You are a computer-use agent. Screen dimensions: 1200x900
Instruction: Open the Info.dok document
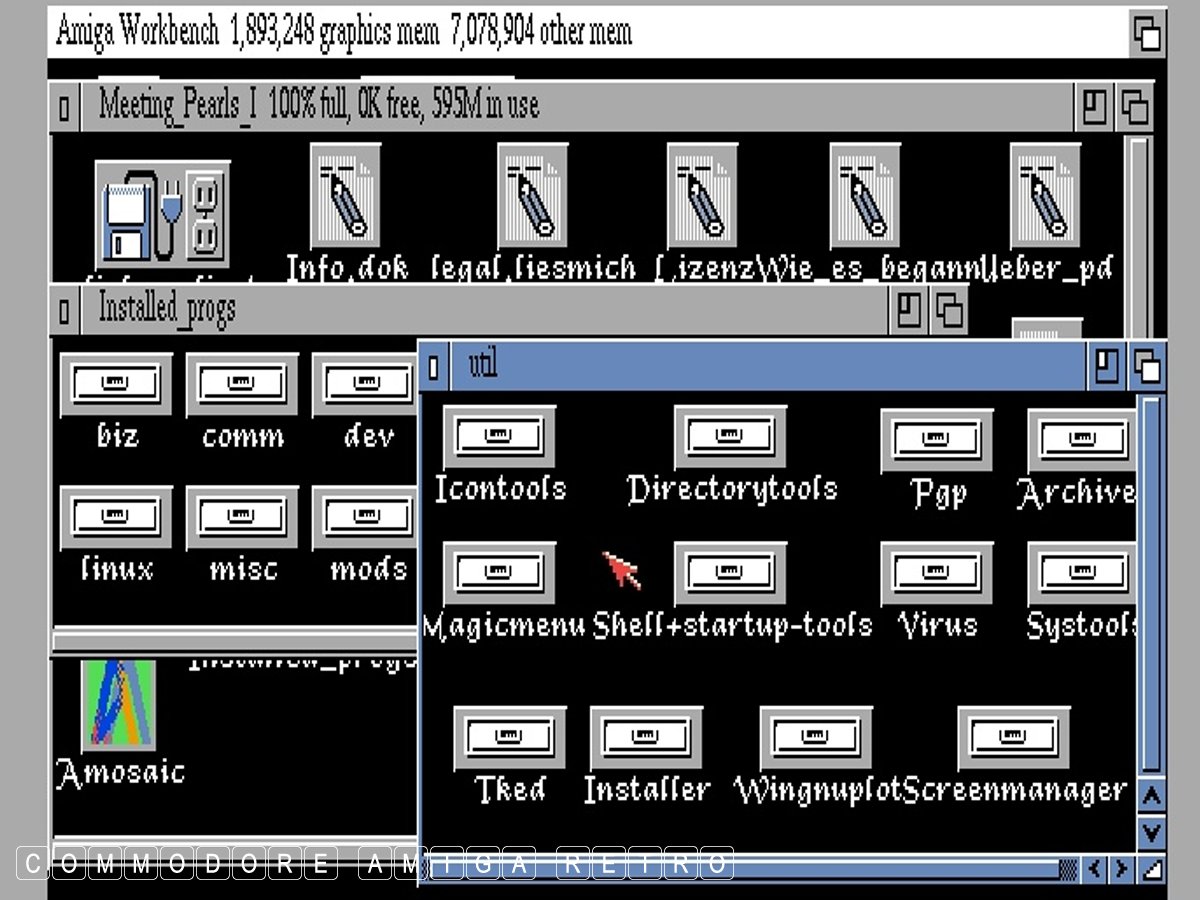(345, 195)
